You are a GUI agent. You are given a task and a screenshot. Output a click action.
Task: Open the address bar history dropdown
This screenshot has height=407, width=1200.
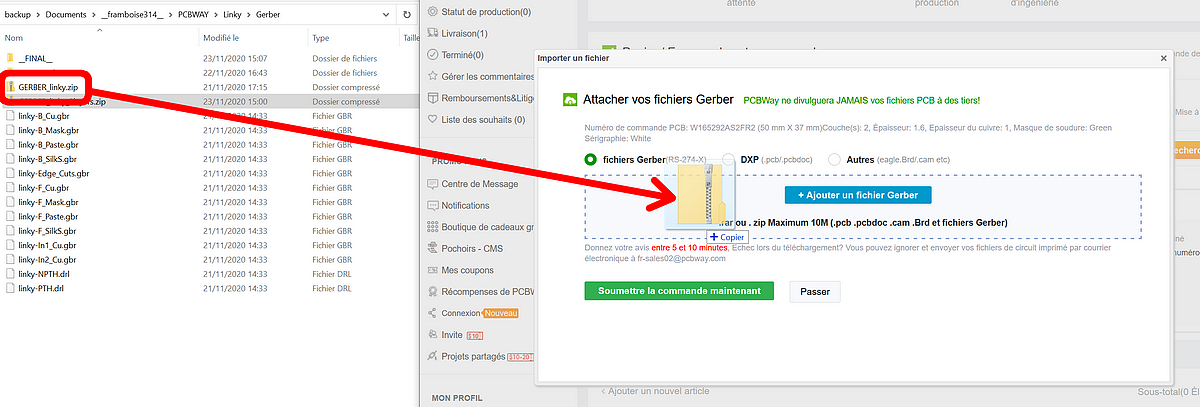pos(384,14)
